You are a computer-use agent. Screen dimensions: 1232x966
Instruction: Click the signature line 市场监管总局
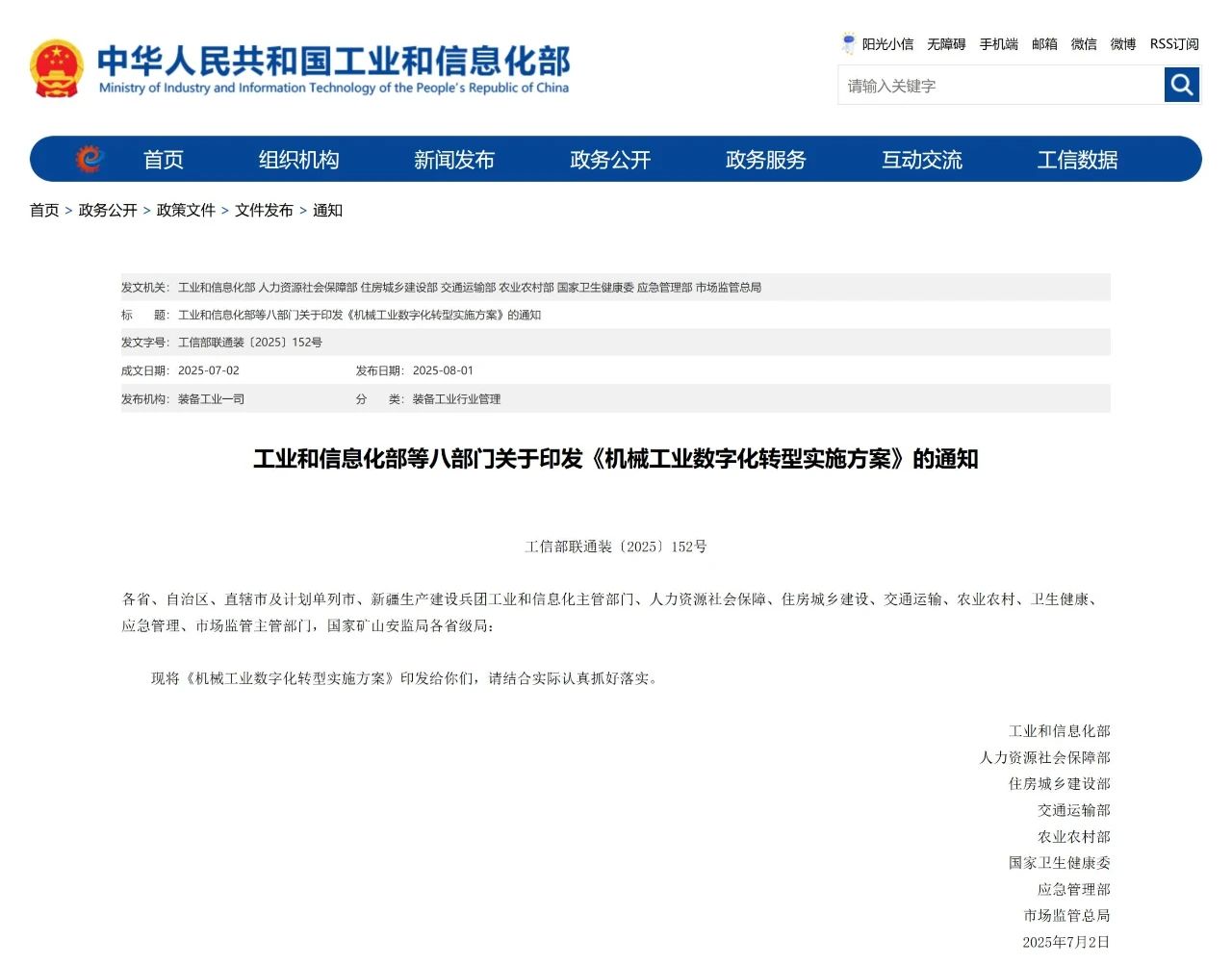pos(1067,916)
